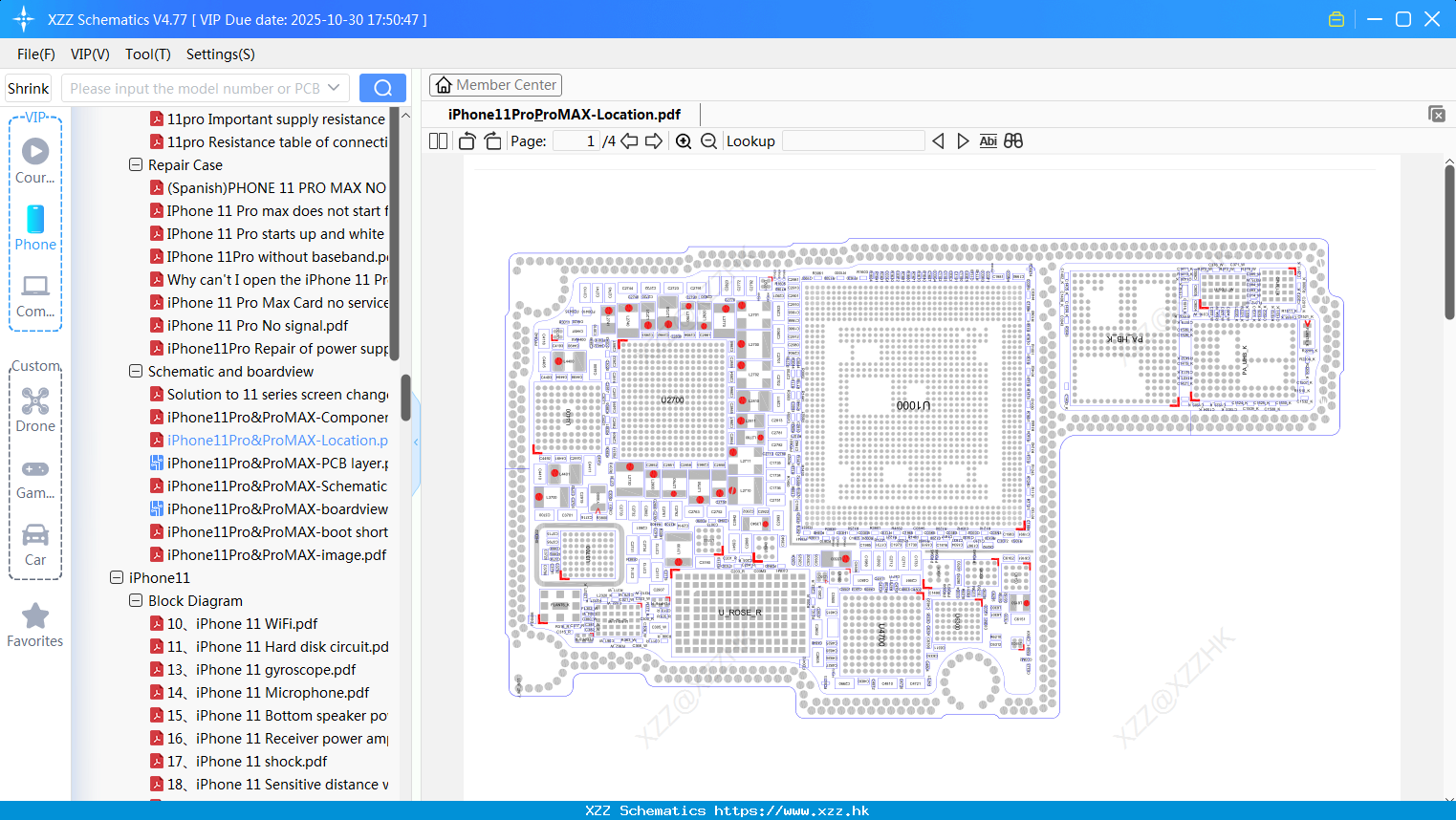
Task: Open the Member Center
Action: (x=495, y=85)
